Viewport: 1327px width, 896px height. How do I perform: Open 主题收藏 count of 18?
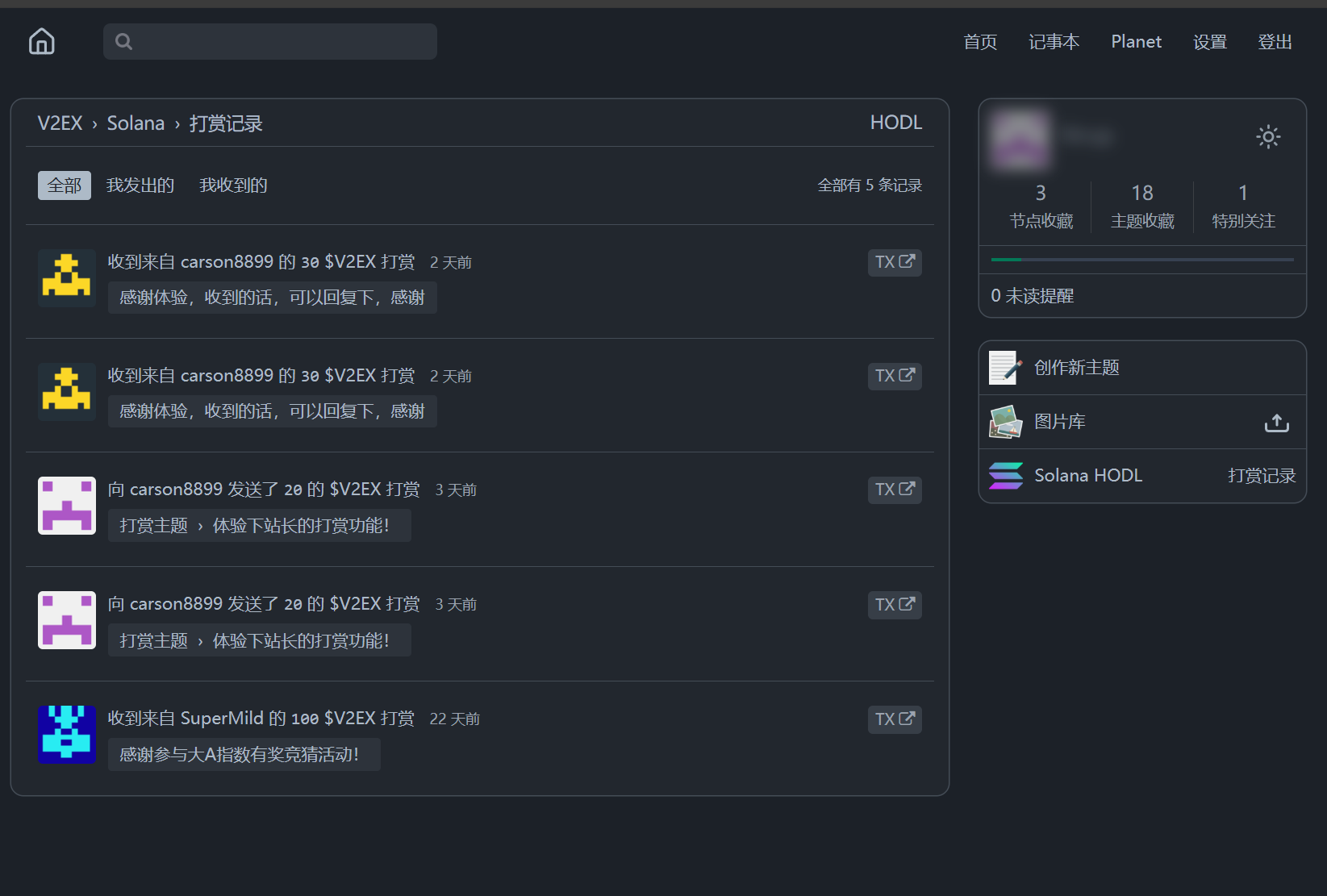(x=1142, y=206)
